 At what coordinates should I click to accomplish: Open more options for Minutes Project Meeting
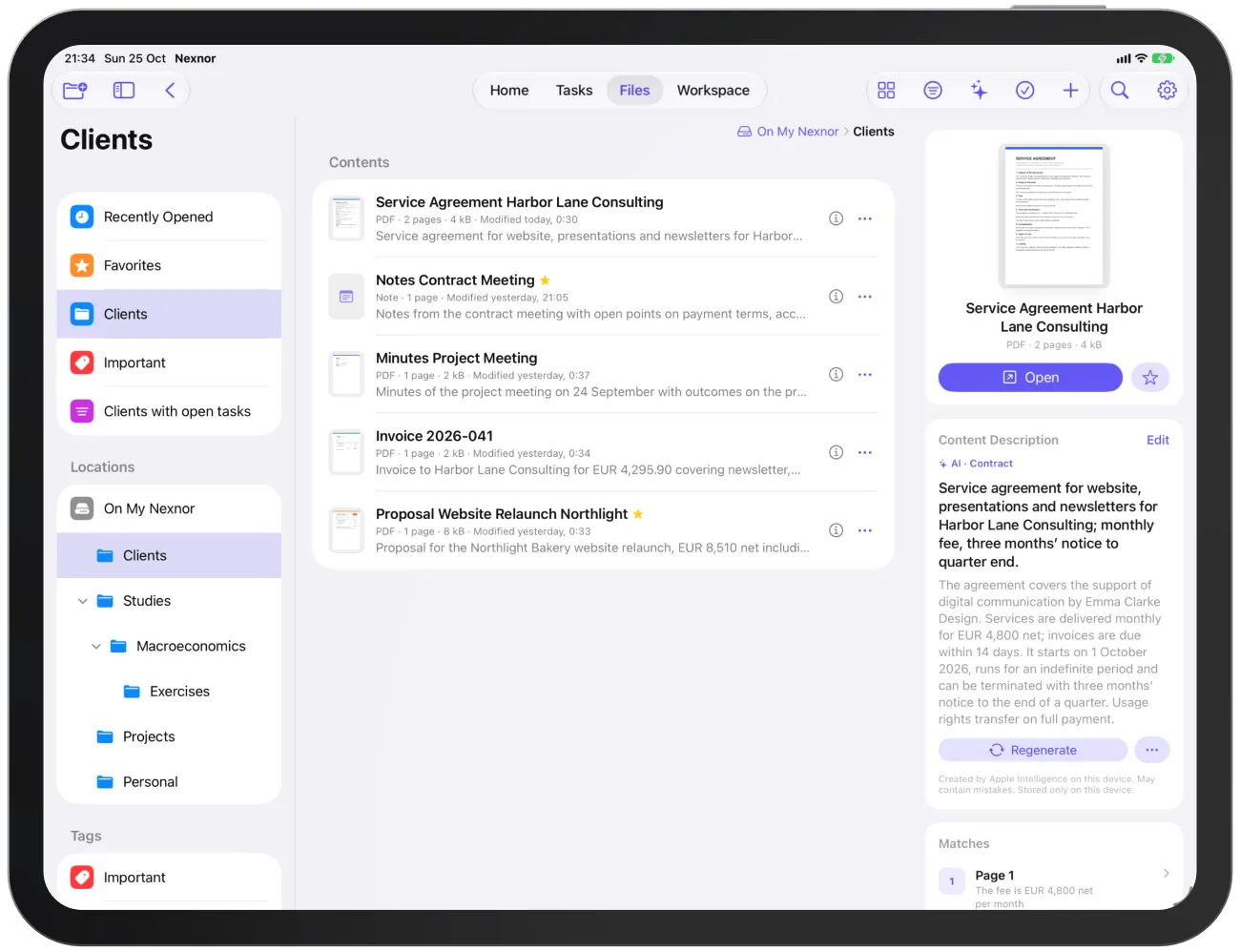tap(865, 375)
